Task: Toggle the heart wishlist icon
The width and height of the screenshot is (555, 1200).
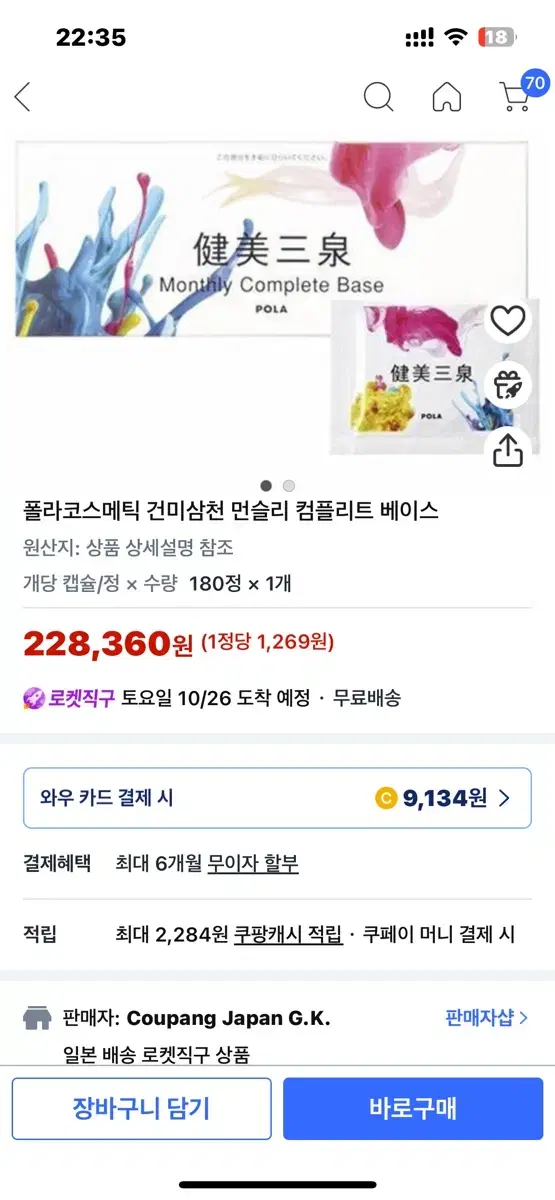Action: (x=509, y=320)
